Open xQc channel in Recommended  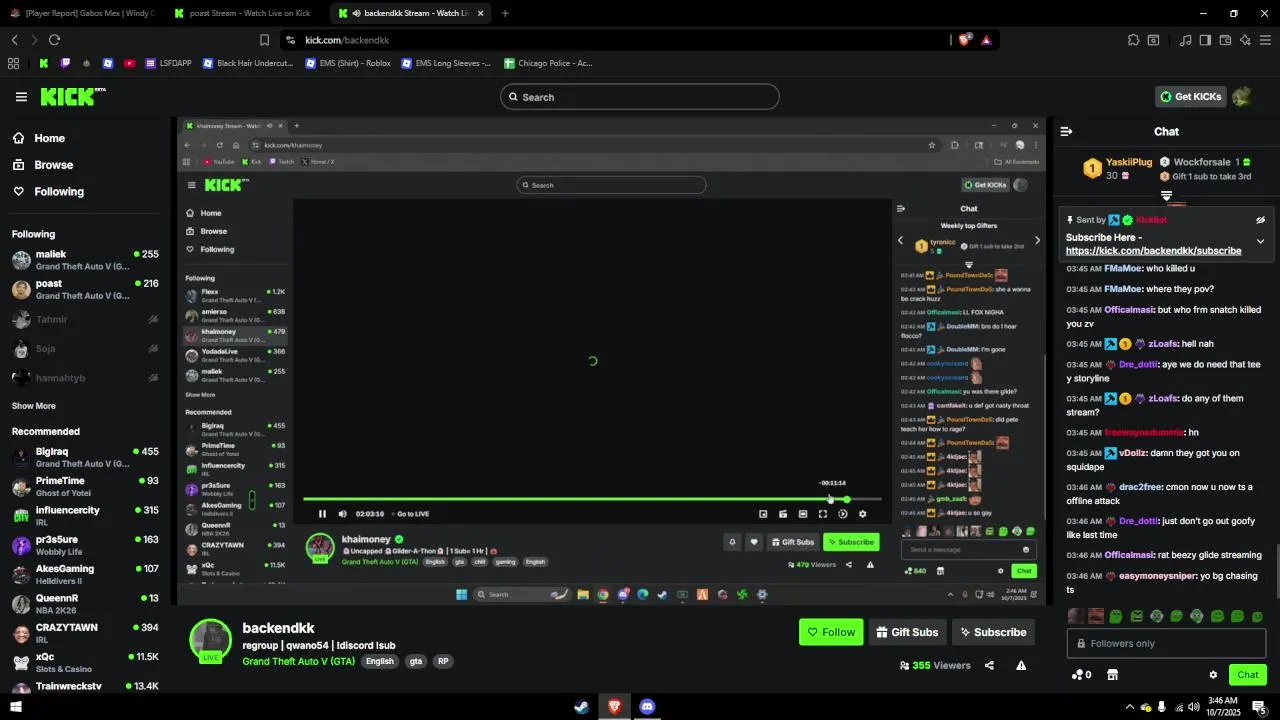[84, 661]
